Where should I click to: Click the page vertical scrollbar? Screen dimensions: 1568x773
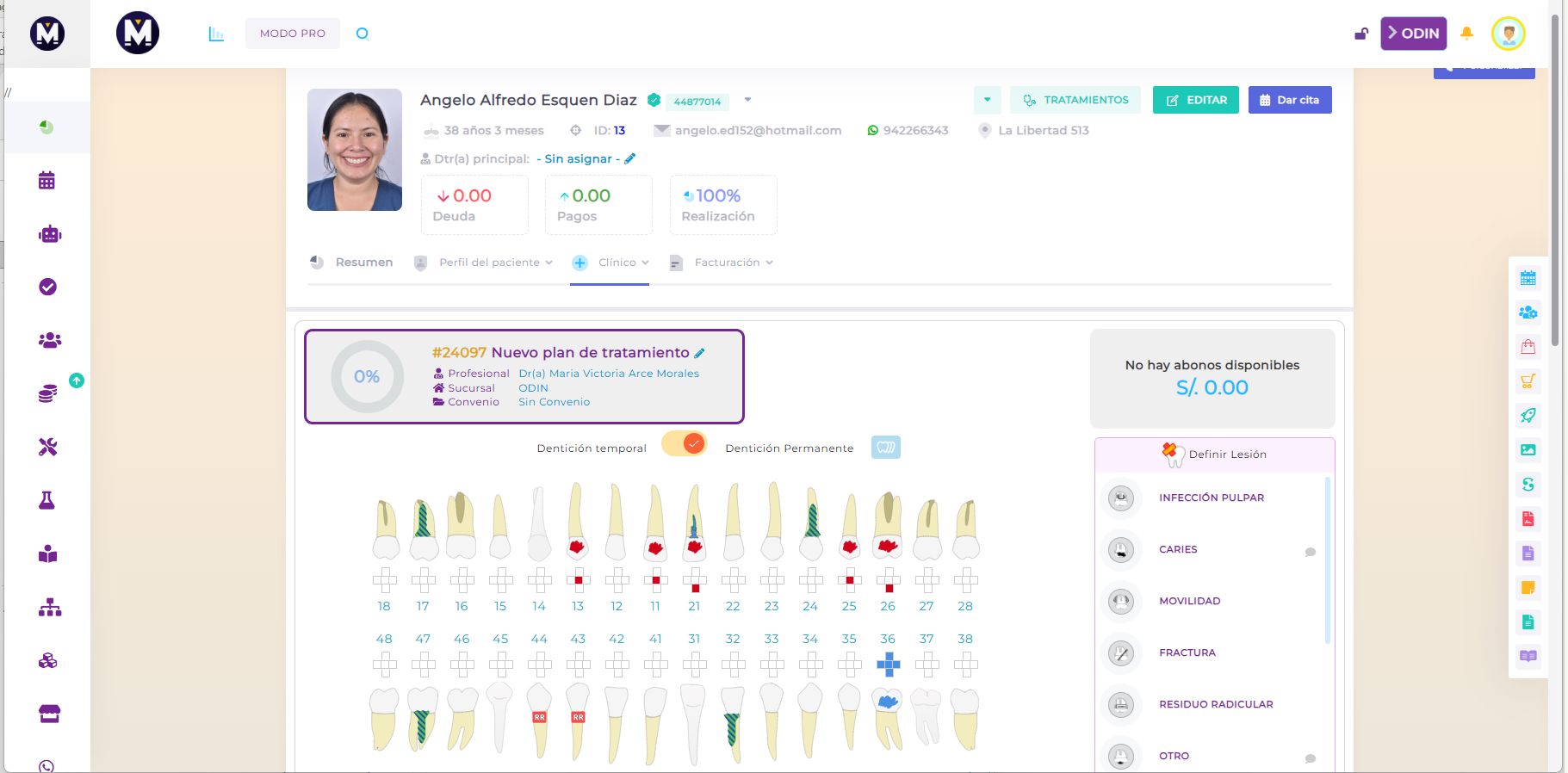pyautogui.click(x=1555, y=181)
